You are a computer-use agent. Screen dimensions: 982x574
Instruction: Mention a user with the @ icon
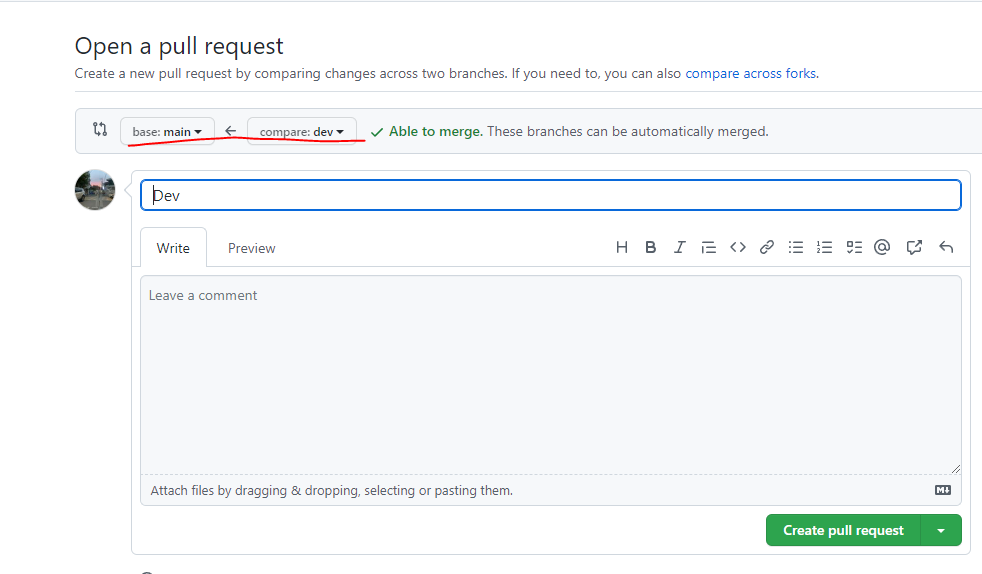coord(882,247)
